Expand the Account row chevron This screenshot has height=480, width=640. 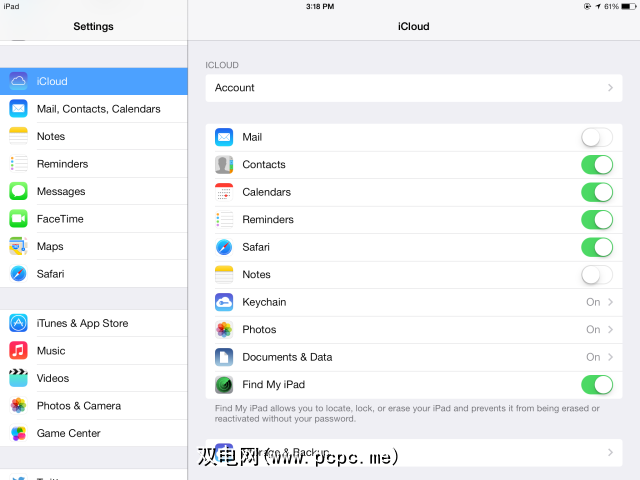610,88
